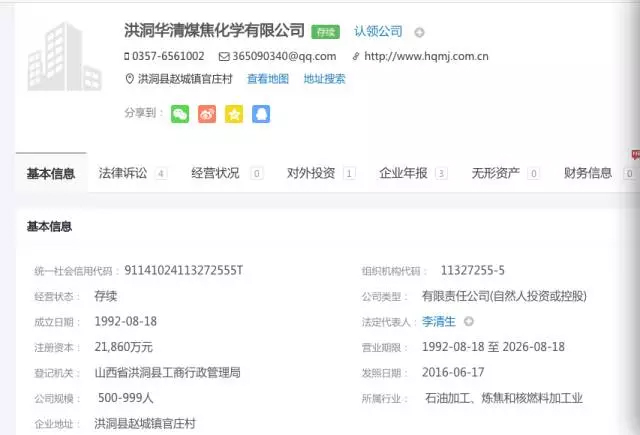Share the company via WeChat icon

pos(180,114)
